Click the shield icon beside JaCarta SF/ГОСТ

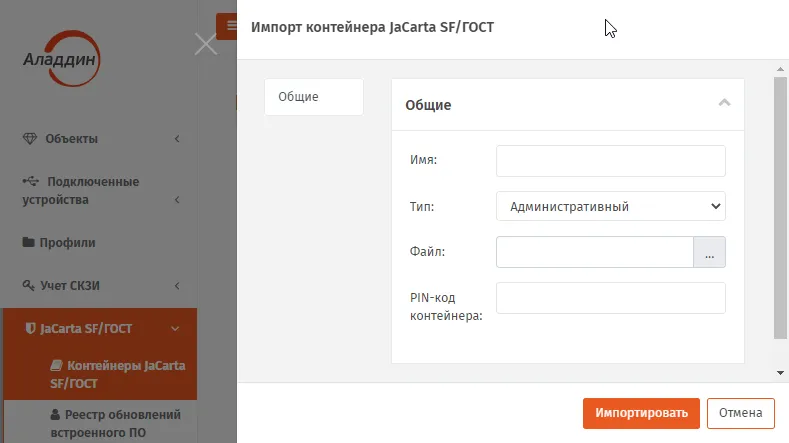30,328
